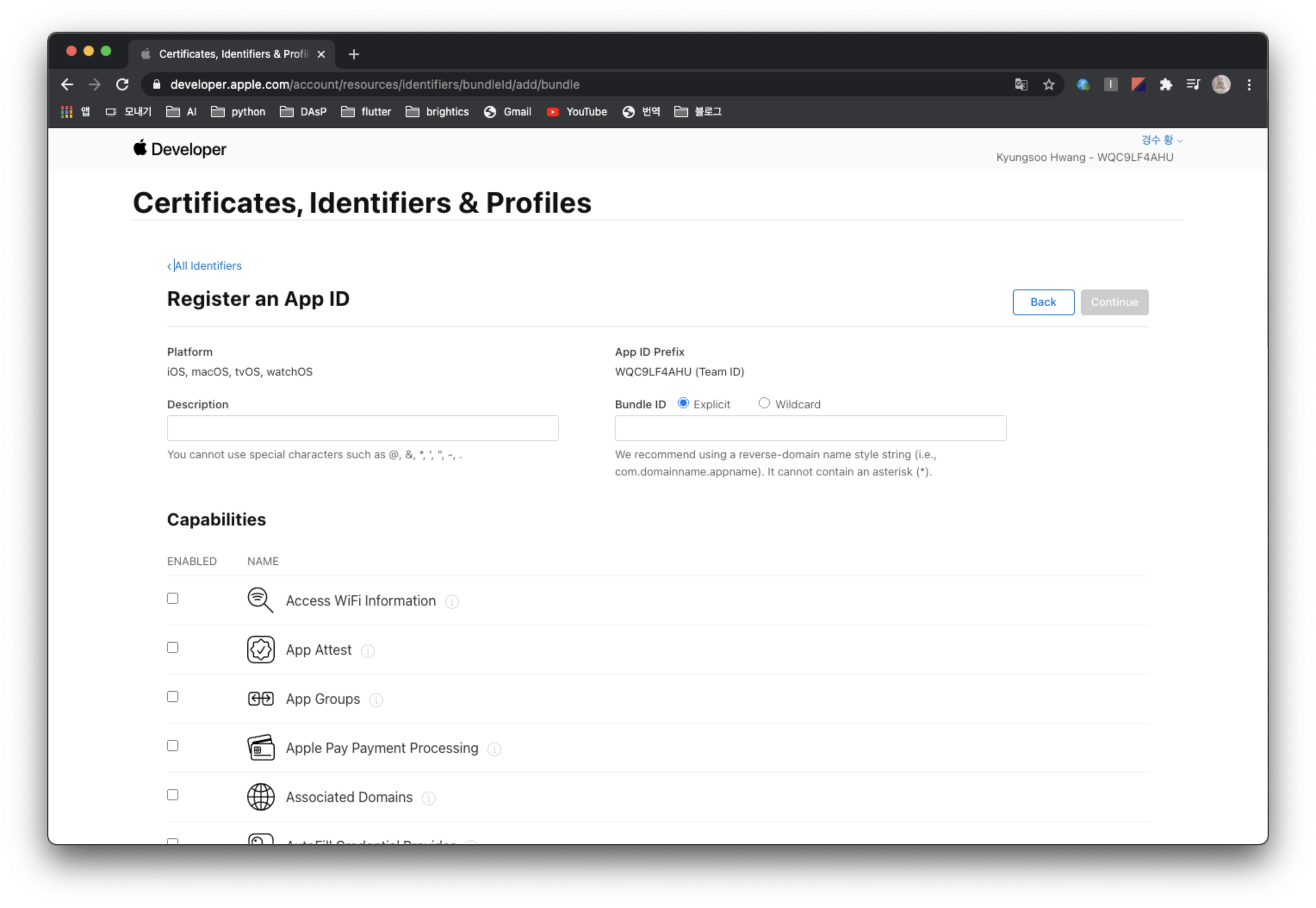Bookmark page with the star icon
The image size is (1316, 908).
[x=1049, y=85]
